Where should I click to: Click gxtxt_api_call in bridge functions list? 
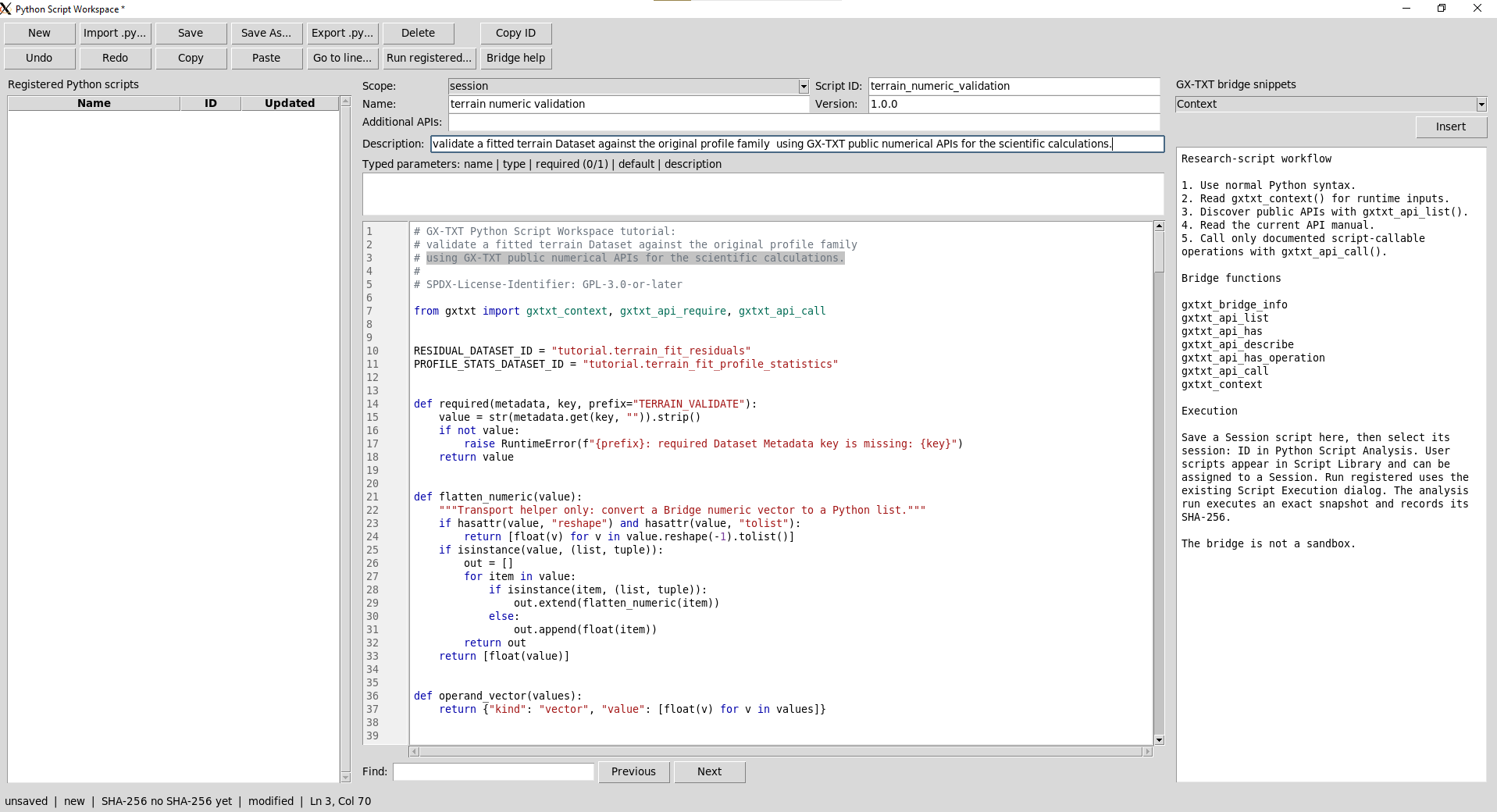(x=1224, y=371)
